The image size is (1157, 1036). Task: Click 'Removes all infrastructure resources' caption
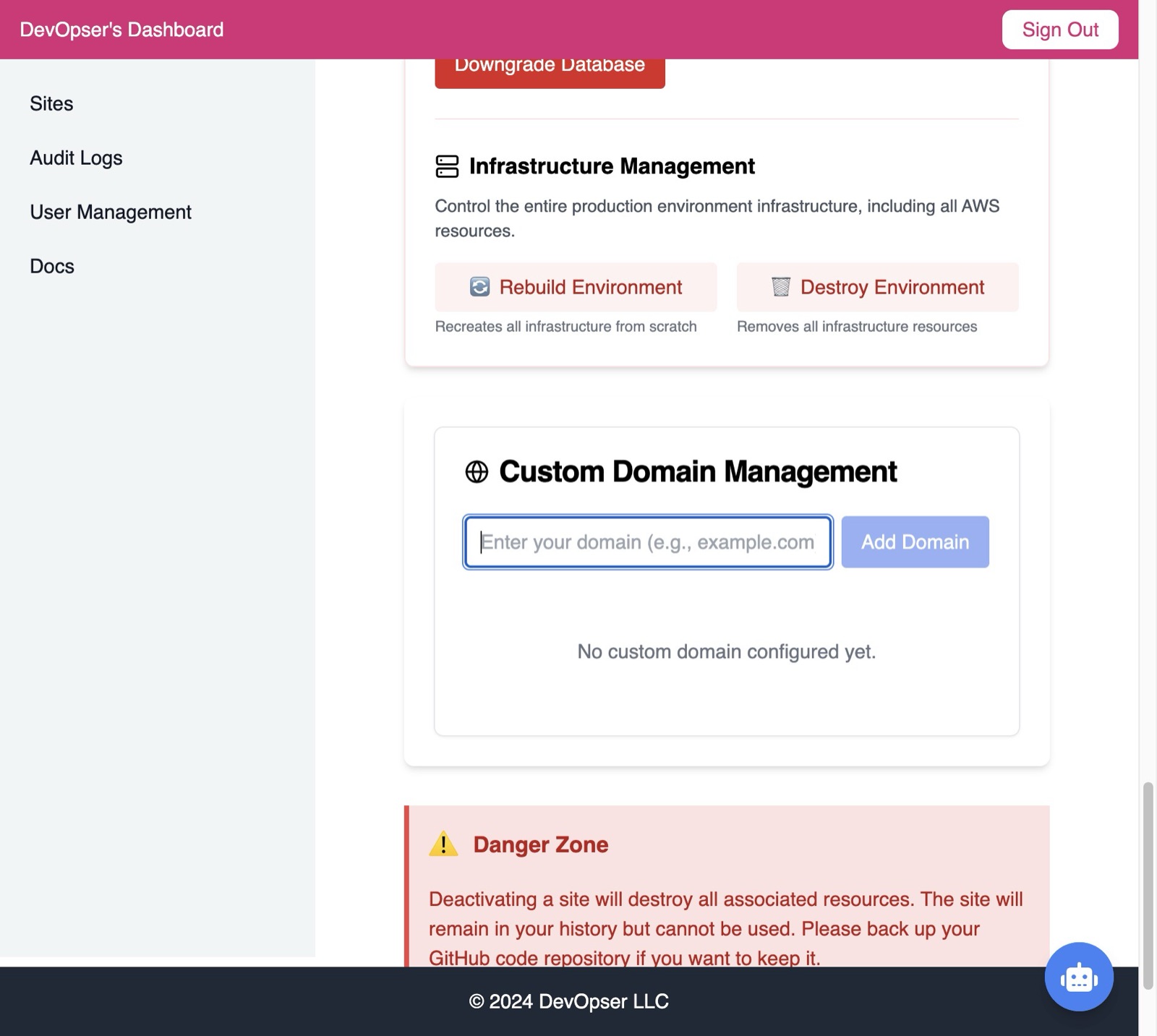[857, 326]
